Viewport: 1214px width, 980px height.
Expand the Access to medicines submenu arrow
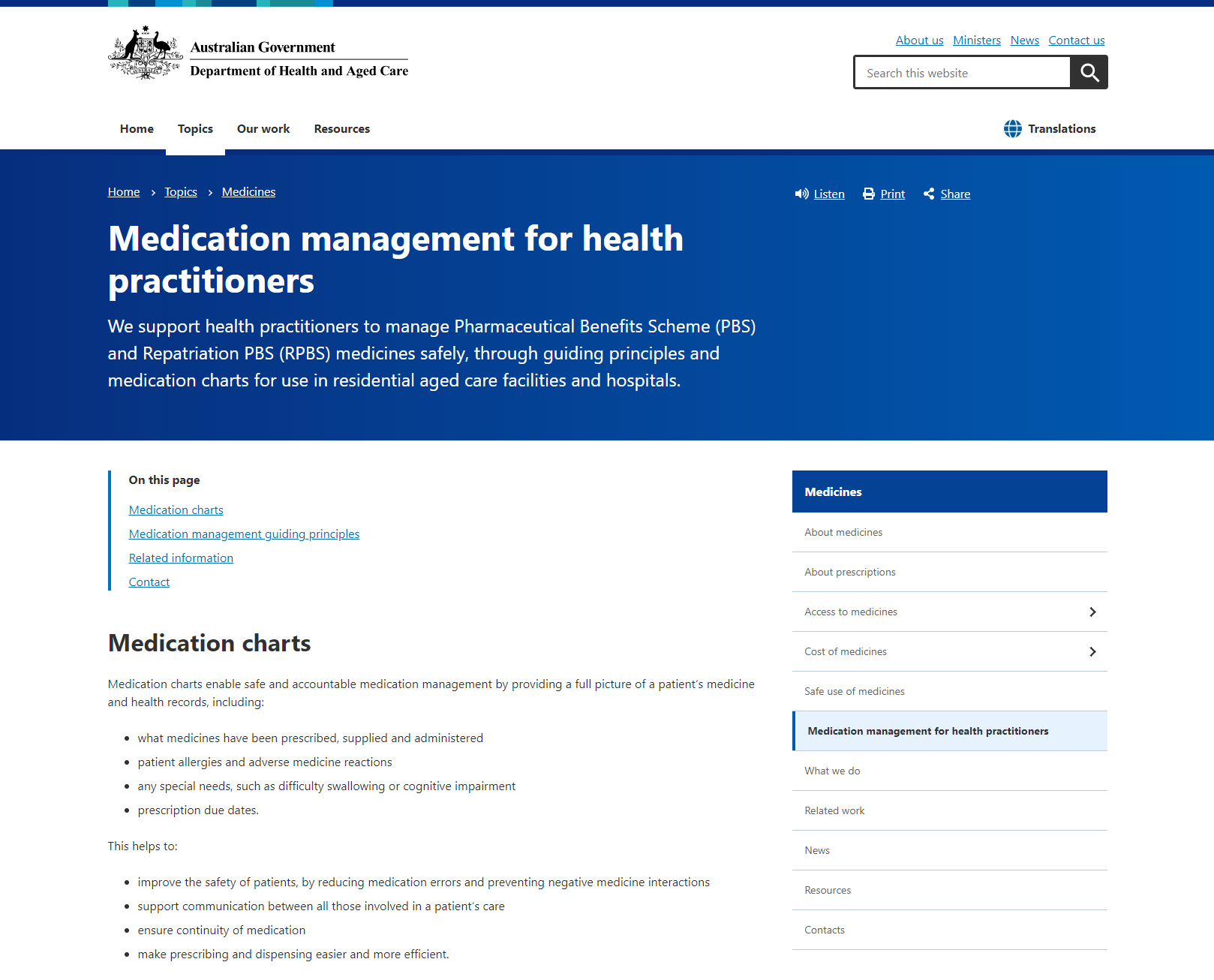1092,612
